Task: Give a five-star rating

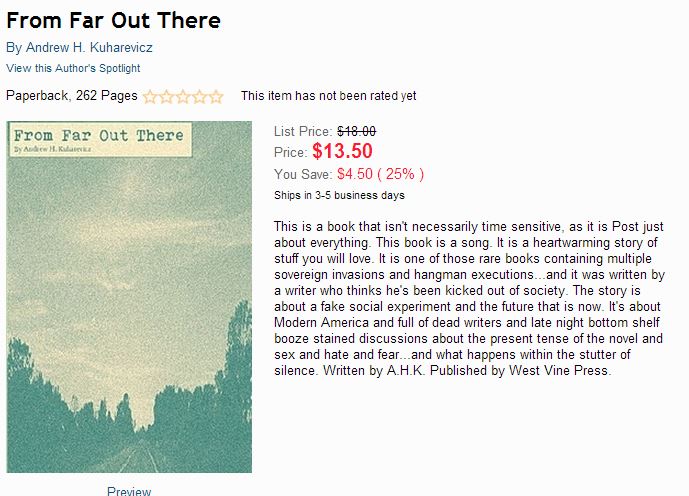Action: [216, 97]
